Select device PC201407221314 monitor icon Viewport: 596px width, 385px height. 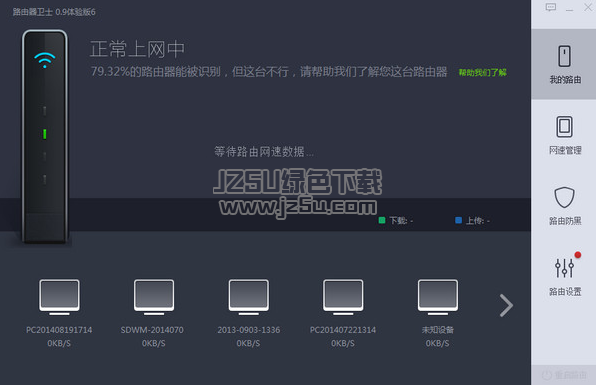343,297
